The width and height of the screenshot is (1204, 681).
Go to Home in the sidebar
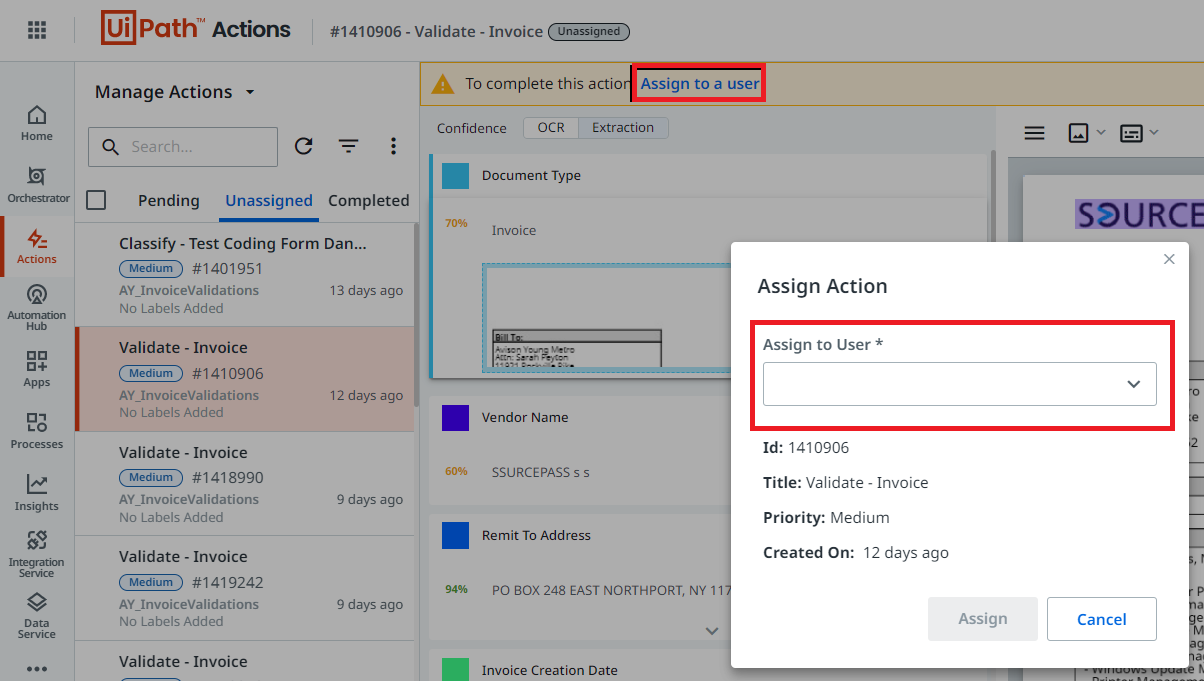coord(37,123)
